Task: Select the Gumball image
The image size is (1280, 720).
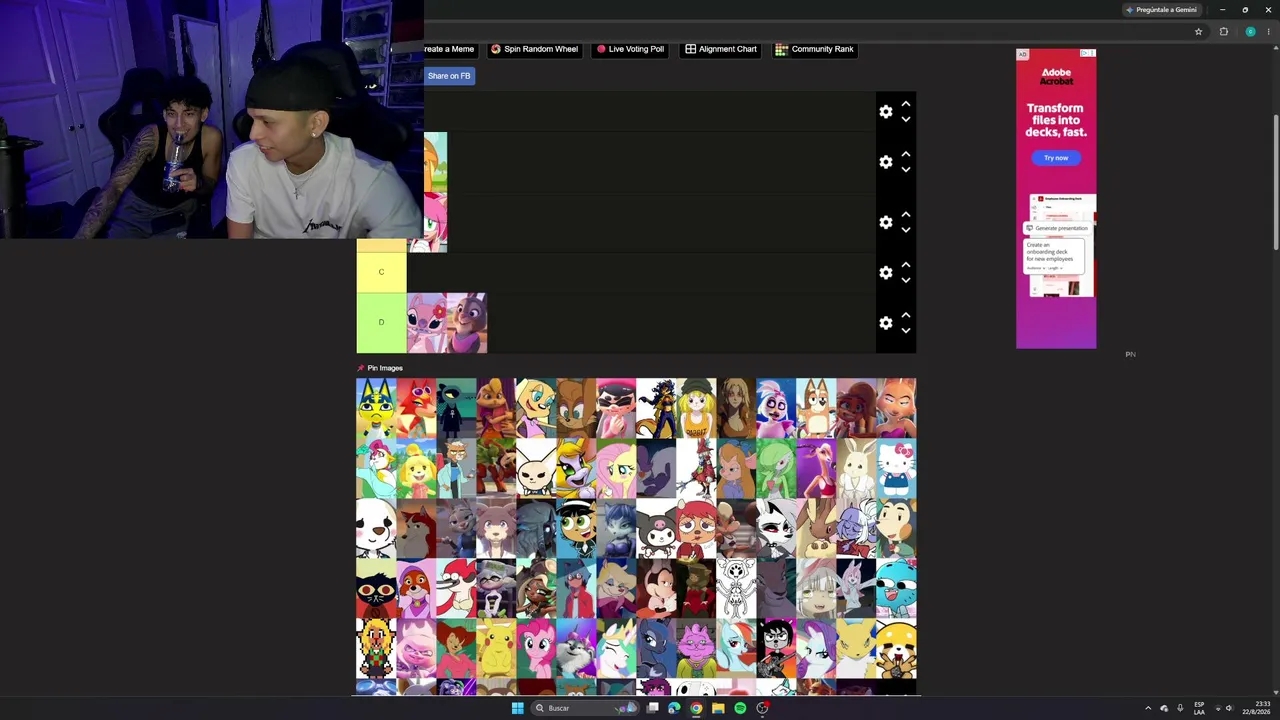Action: (x=896, y=588)
